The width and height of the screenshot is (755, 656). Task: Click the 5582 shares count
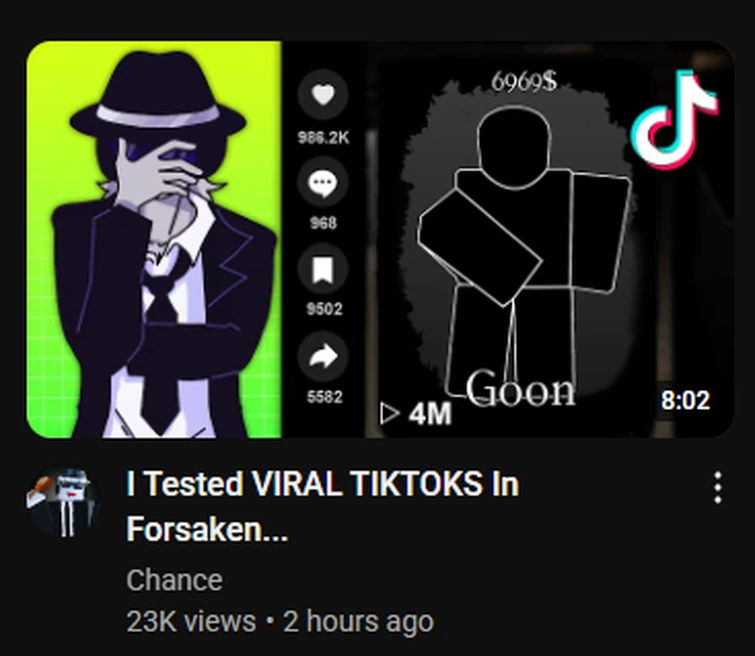(x=324, y=397)
